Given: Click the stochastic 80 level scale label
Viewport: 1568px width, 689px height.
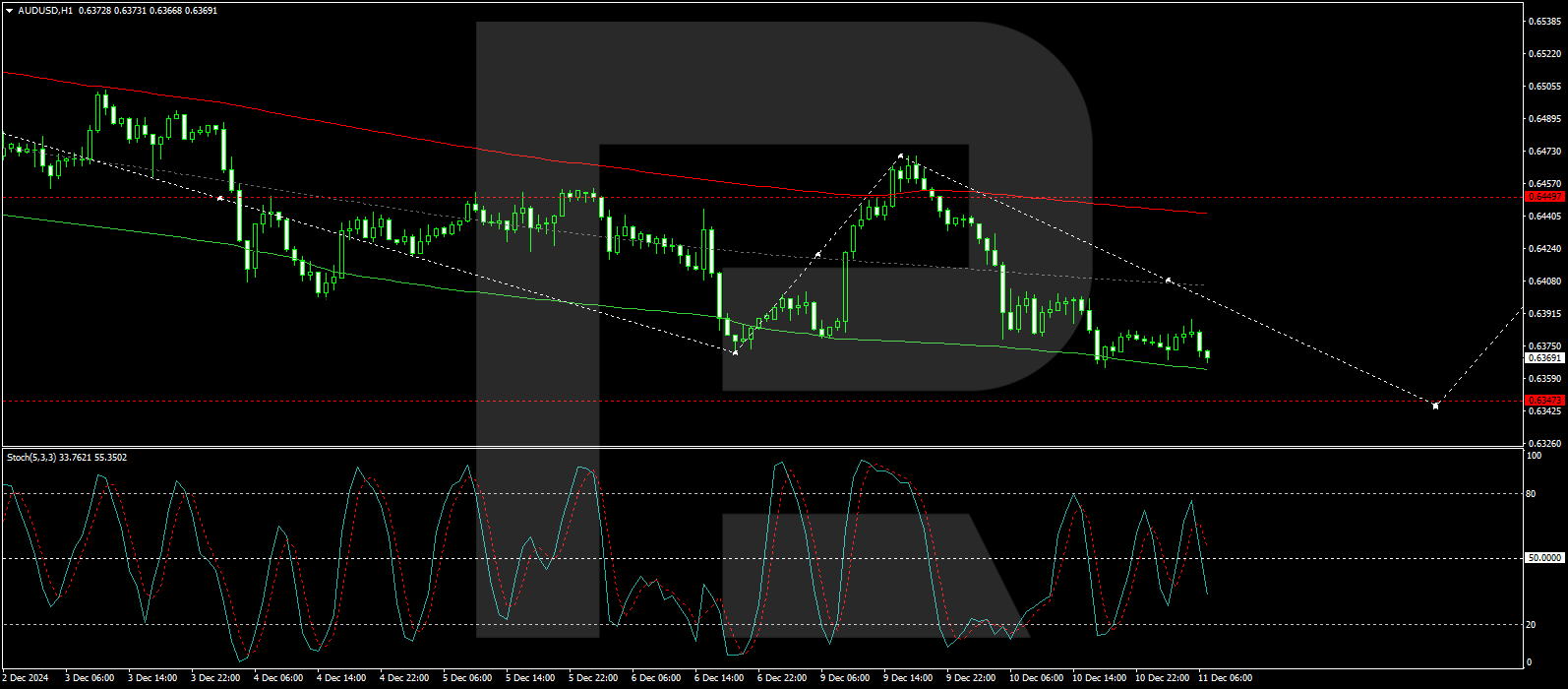Looking at the screenshot, I should coord(1531,494).
